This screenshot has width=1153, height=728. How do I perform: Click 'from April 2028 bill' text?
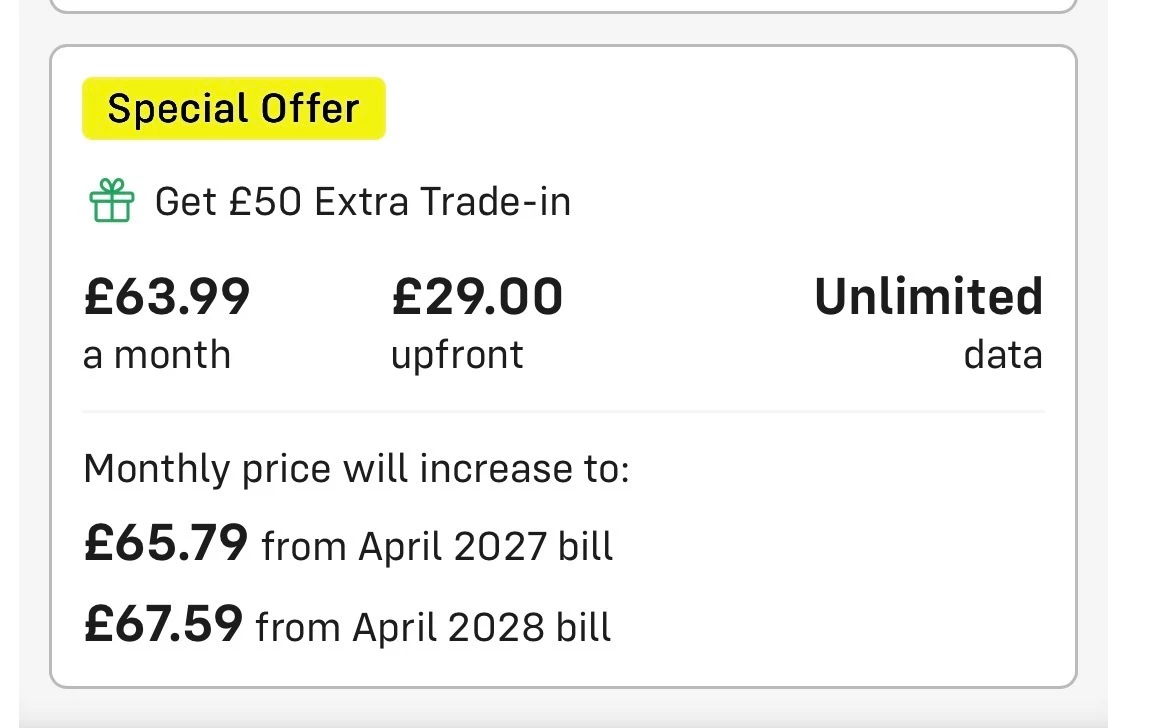tap(433, 627)
